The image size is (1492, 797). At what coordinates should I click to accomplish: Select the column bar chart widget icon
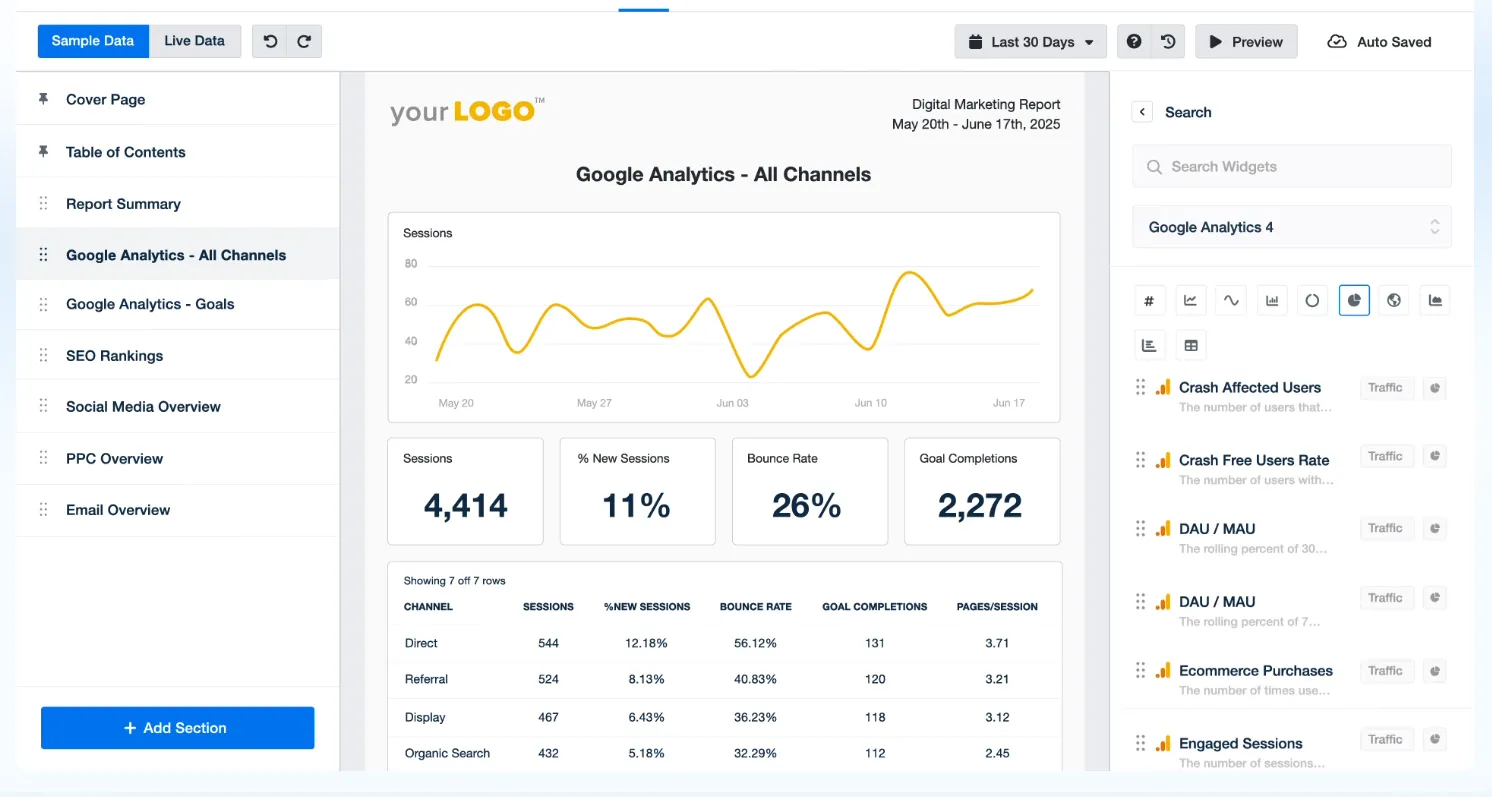(1272, 300)
